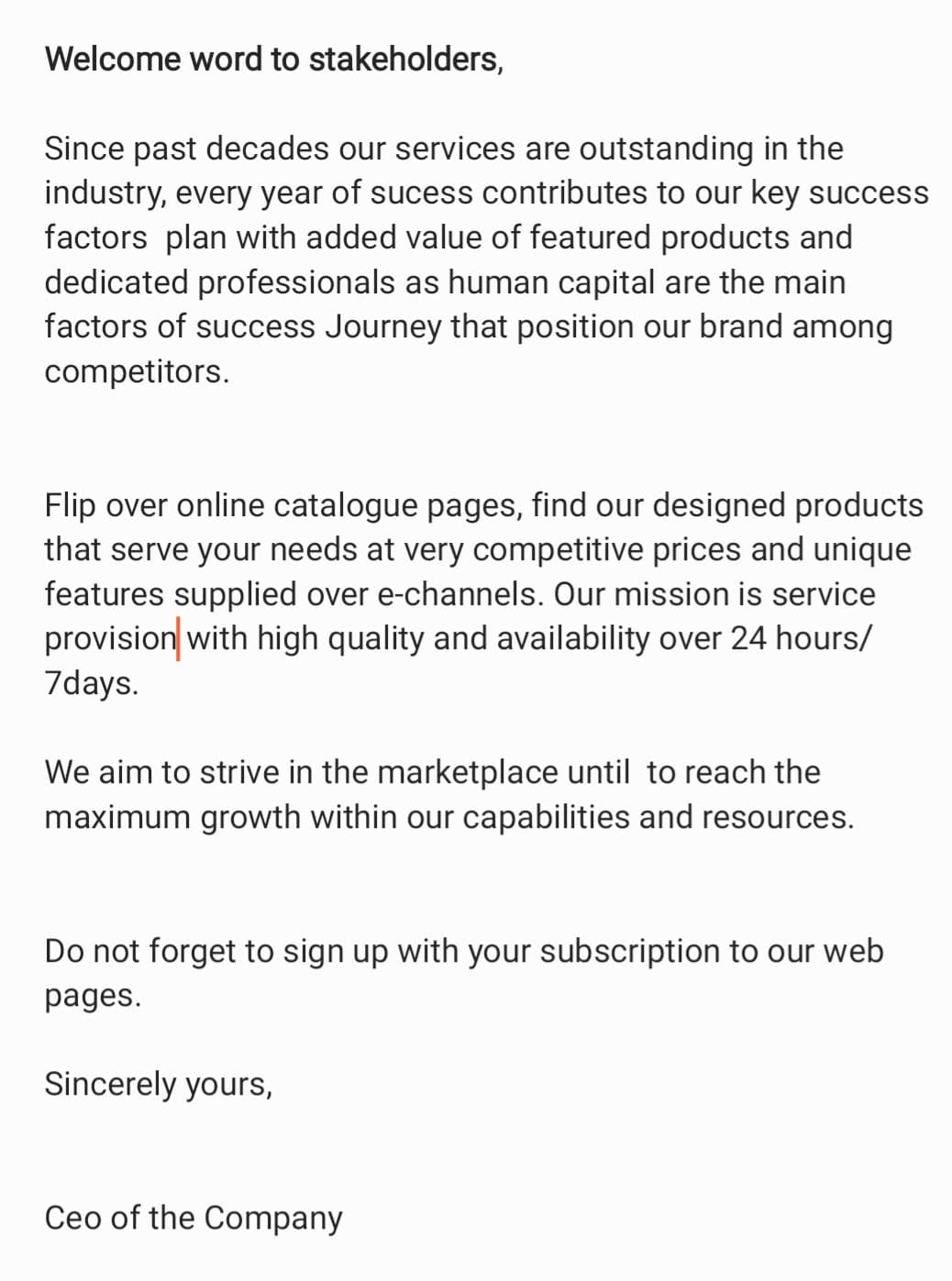This screenshot has width=952, height=1281.
Task: Click the "Sincerely yours," closing line
Action: [158, 1084]
